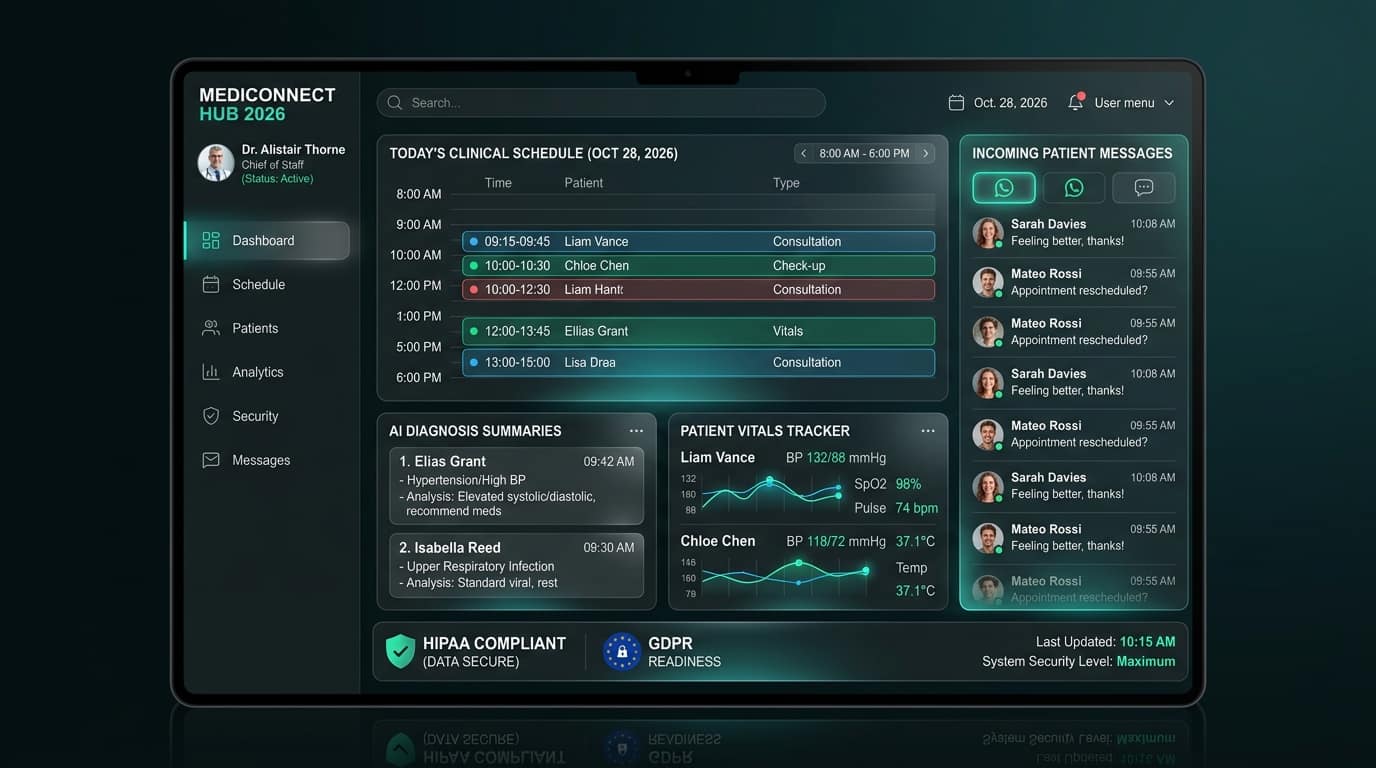This screenshot has height=768, width=1376.
Task: Click the Oct. 28, 2026 date text
Action: click(1011, 103)
